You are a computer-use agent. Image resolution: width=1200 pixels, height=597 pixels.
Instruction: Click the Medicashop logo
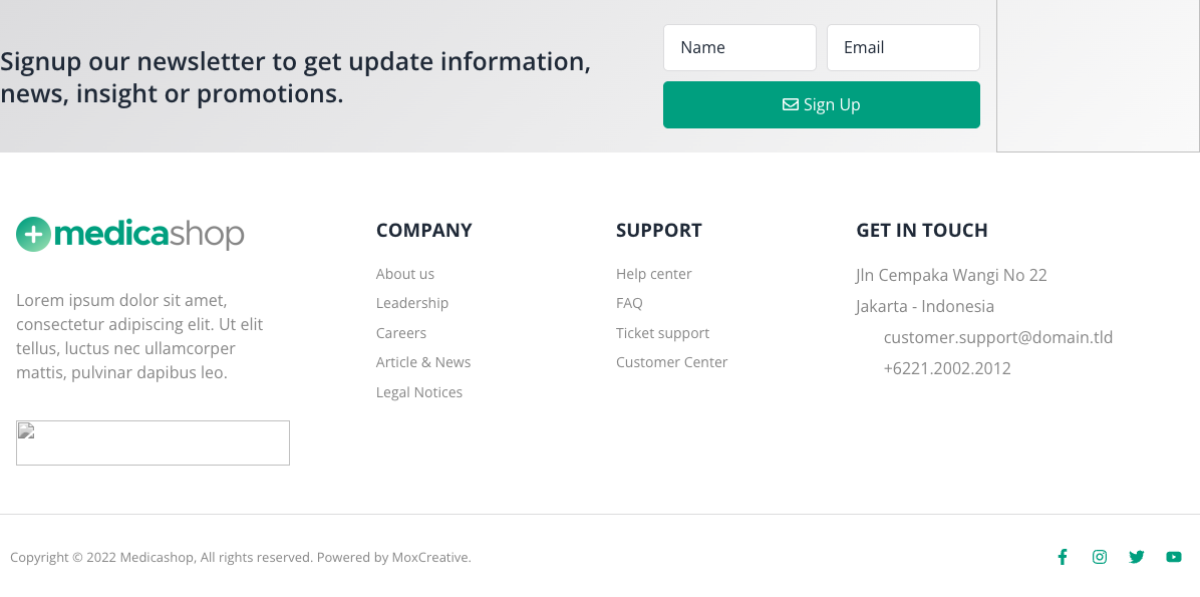point(130,234)
